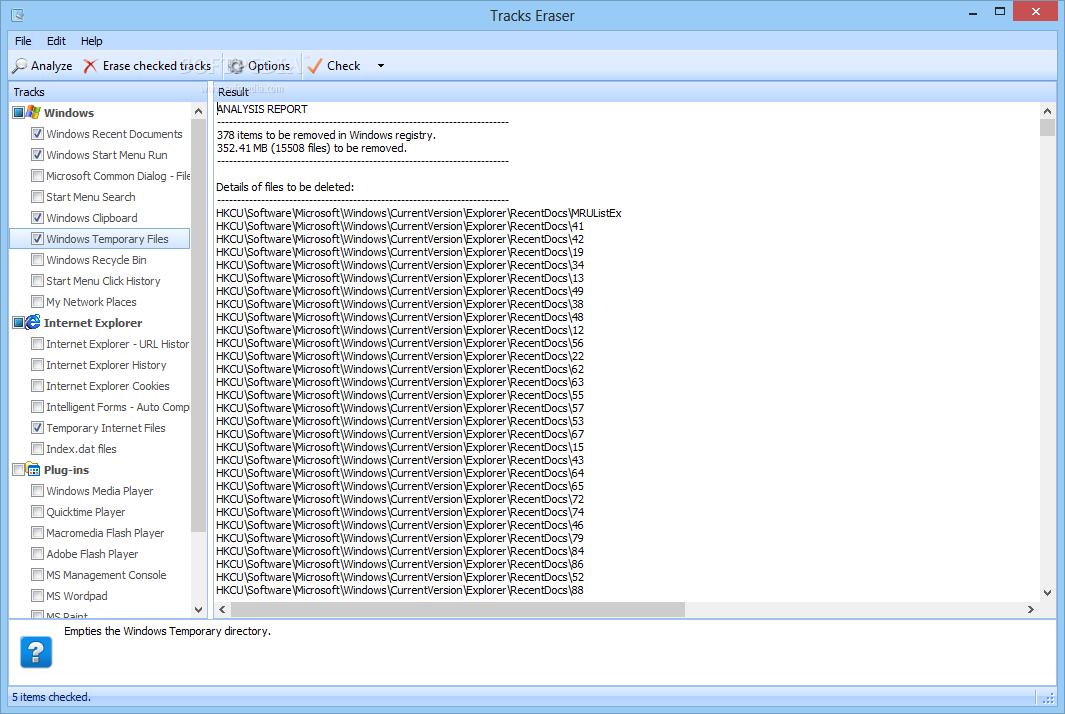Image resolution: width=1065 pixels, height=714 pixels.
Task: Check Internet Explorer History box
Action: 37,365
